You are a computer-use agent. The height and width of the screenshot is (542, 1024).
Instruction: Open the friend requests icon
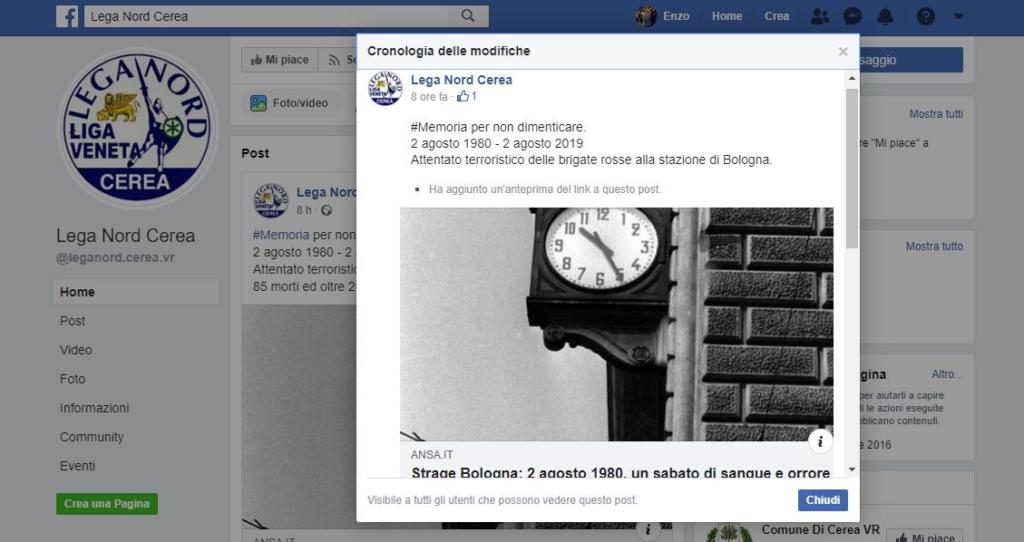point(820,16)
